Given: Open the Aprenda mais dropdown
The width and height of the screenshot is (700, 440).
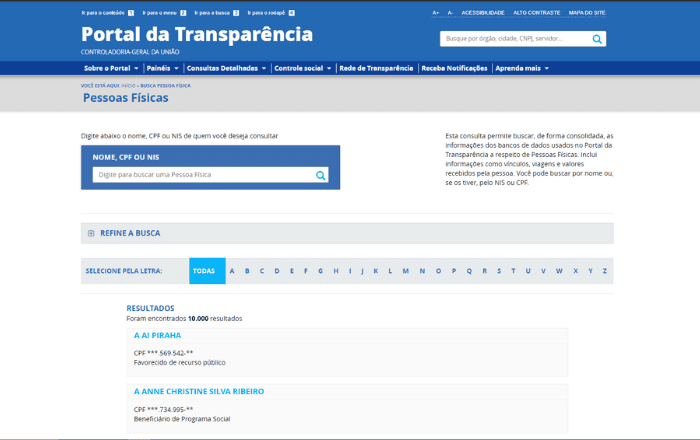Looking at the screenshot, I should tap(521, 68).
